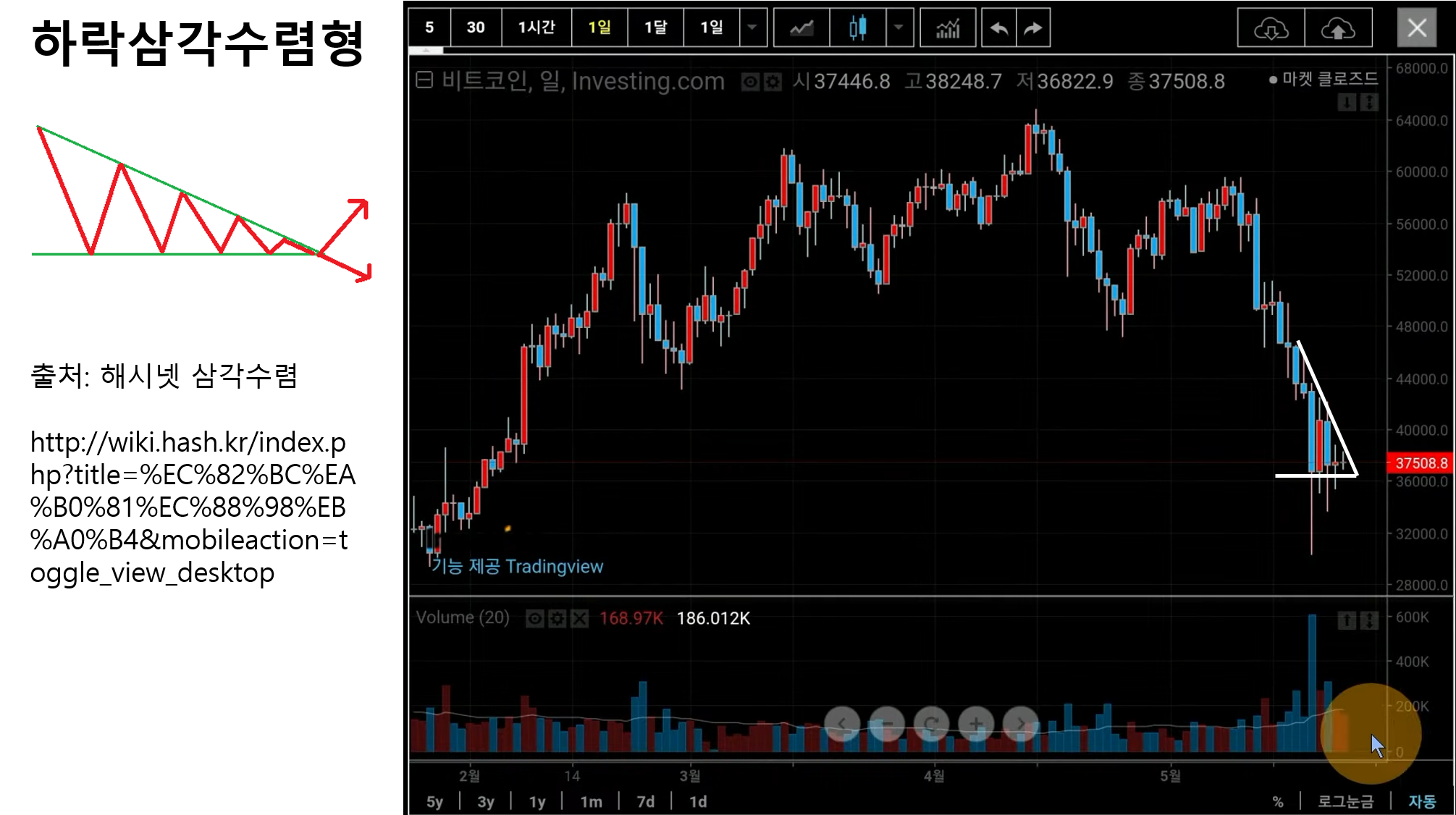1456x815 pixels.
Task: Open the indicators chart icon
Action: click(948, 28)
